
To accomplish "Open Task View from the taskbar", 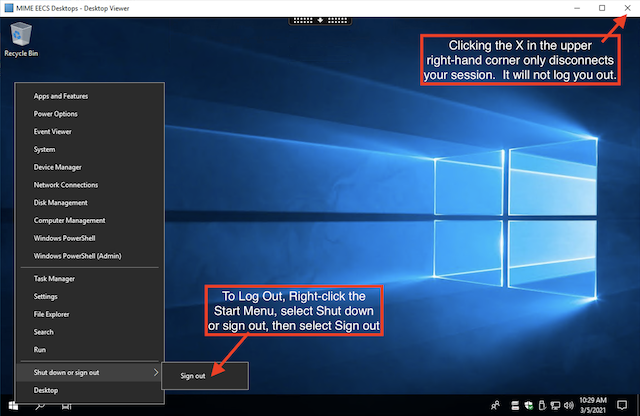I will click(66, 407).
